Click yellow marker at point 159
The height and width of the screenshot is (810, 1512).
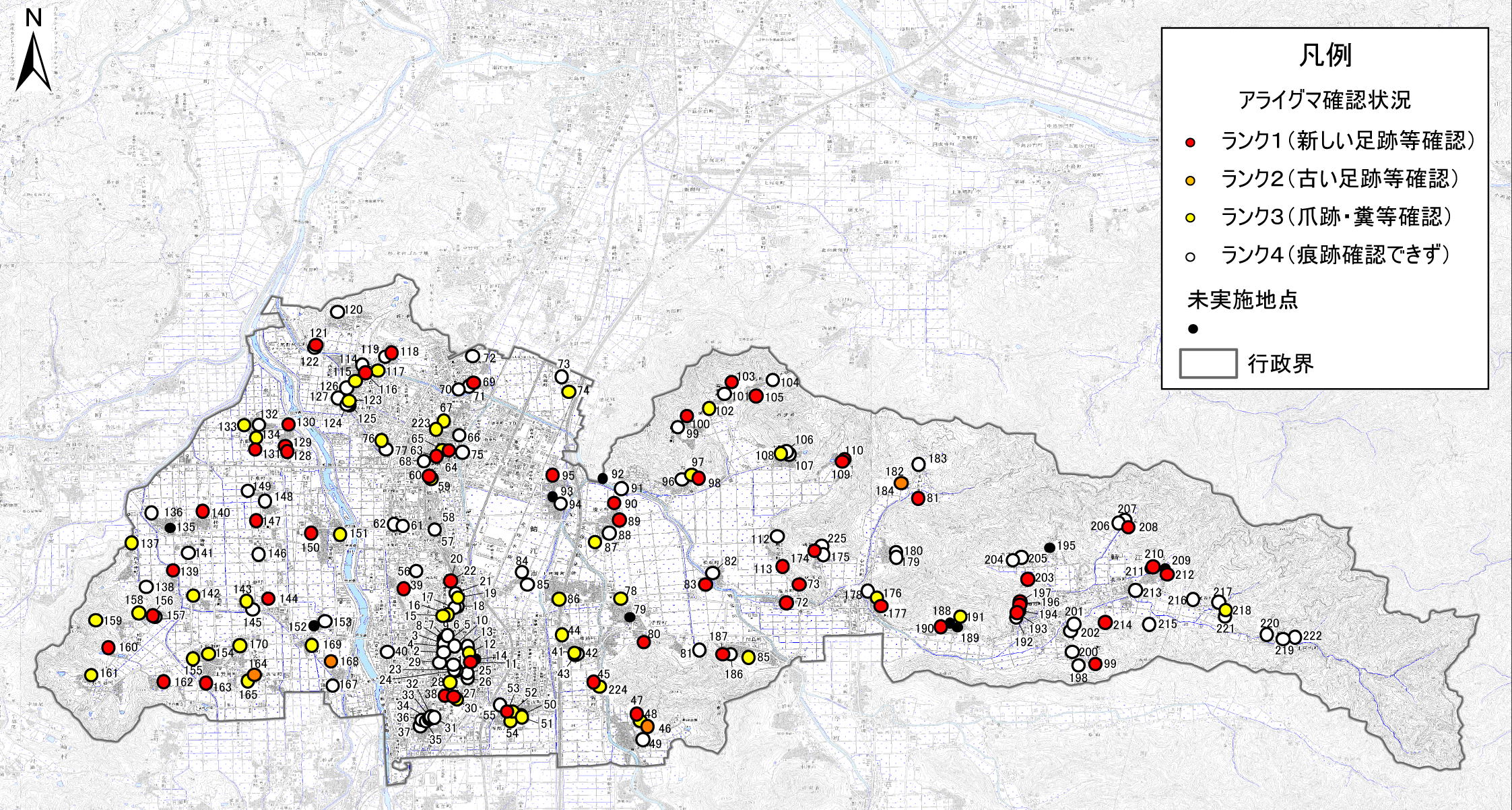tap(95, 620)
